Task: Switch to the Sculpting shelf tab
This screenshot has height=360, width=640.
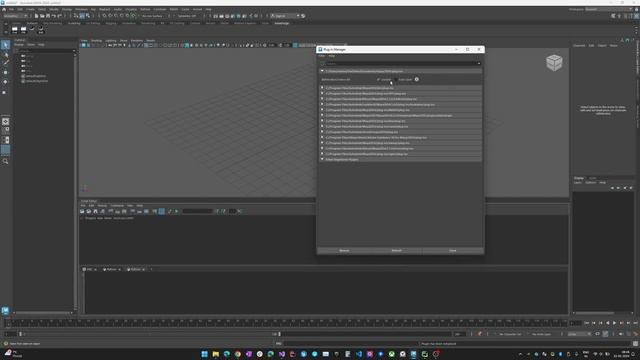Action: coord(74,23)
